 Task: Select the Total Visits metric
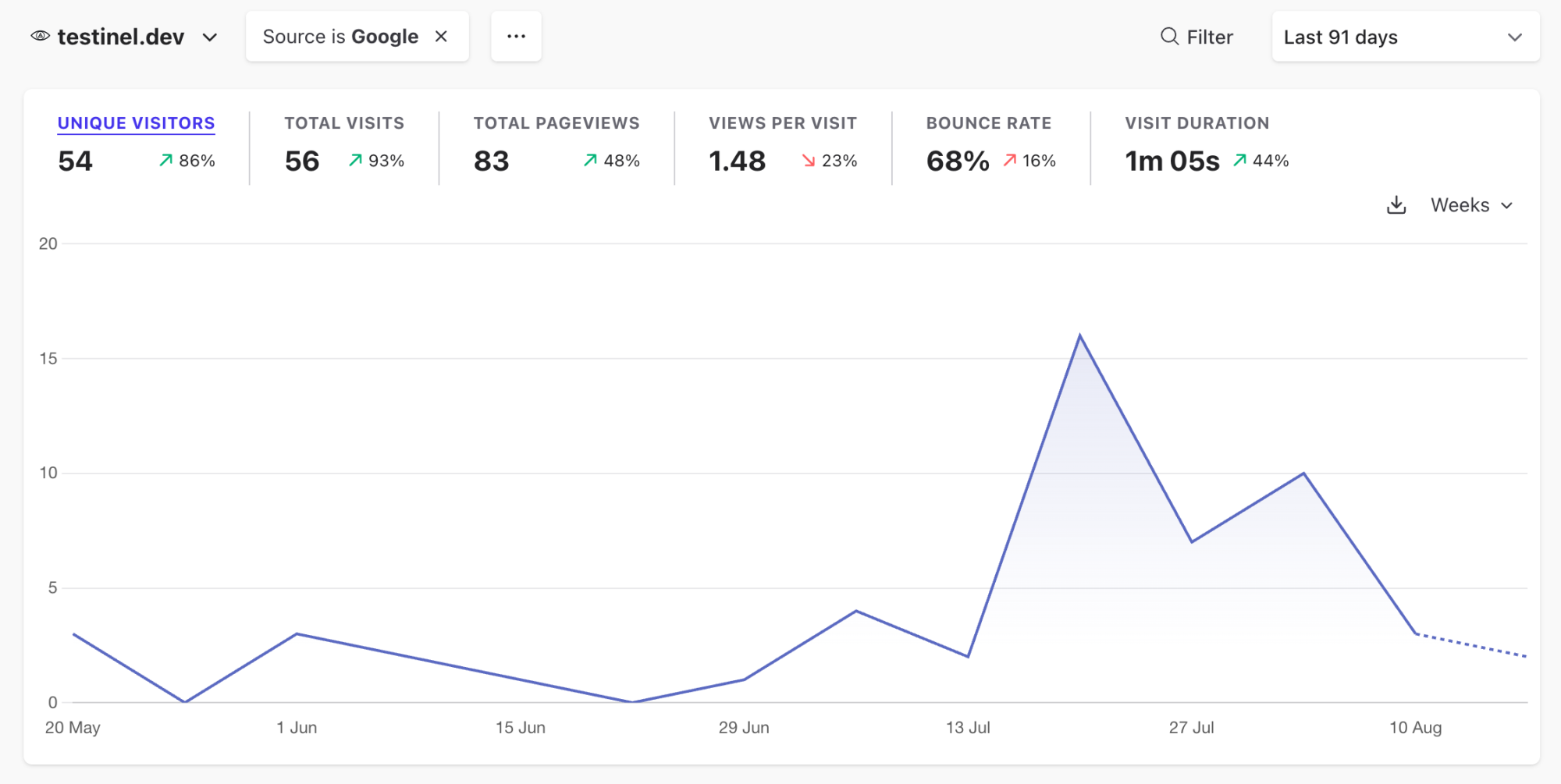pyautogui.click(x=344, y=123)
